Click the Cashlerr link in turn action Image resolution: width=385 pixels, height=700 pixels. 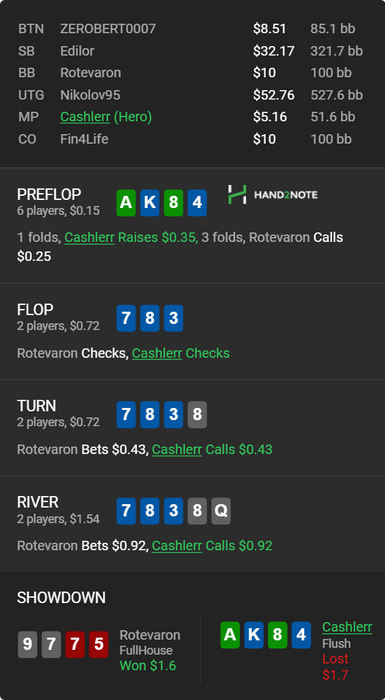[x=177, y=449]
